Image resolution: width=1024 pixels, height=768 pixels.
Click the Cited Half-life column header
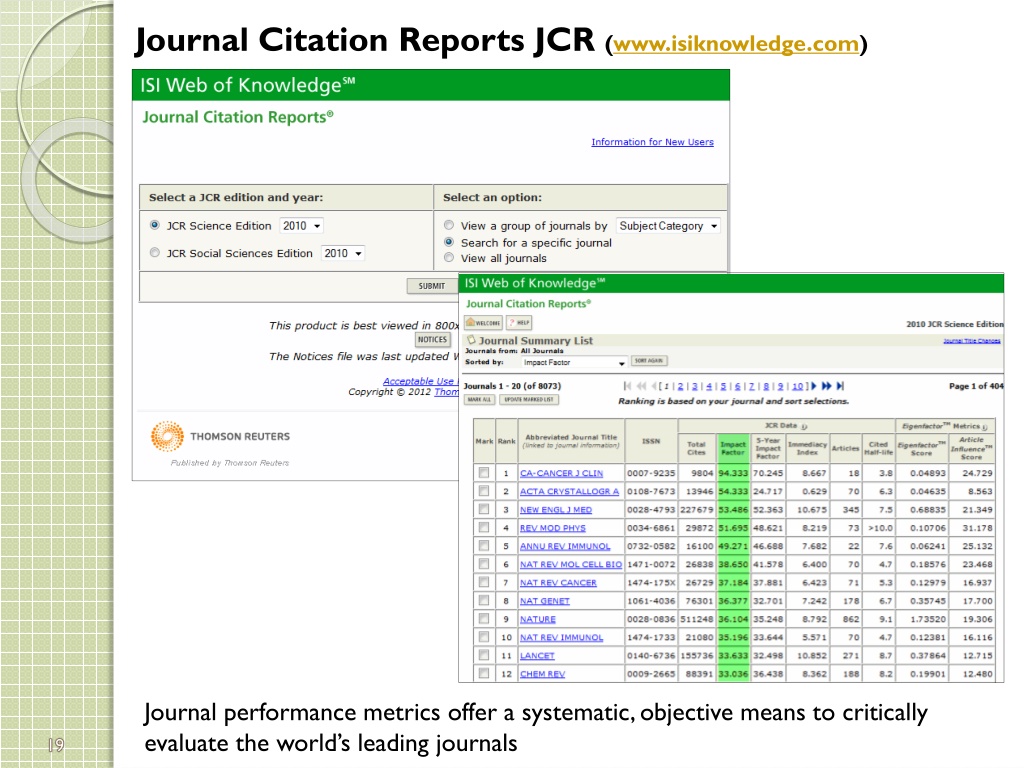pyautogui.click(x=878, y=448)
